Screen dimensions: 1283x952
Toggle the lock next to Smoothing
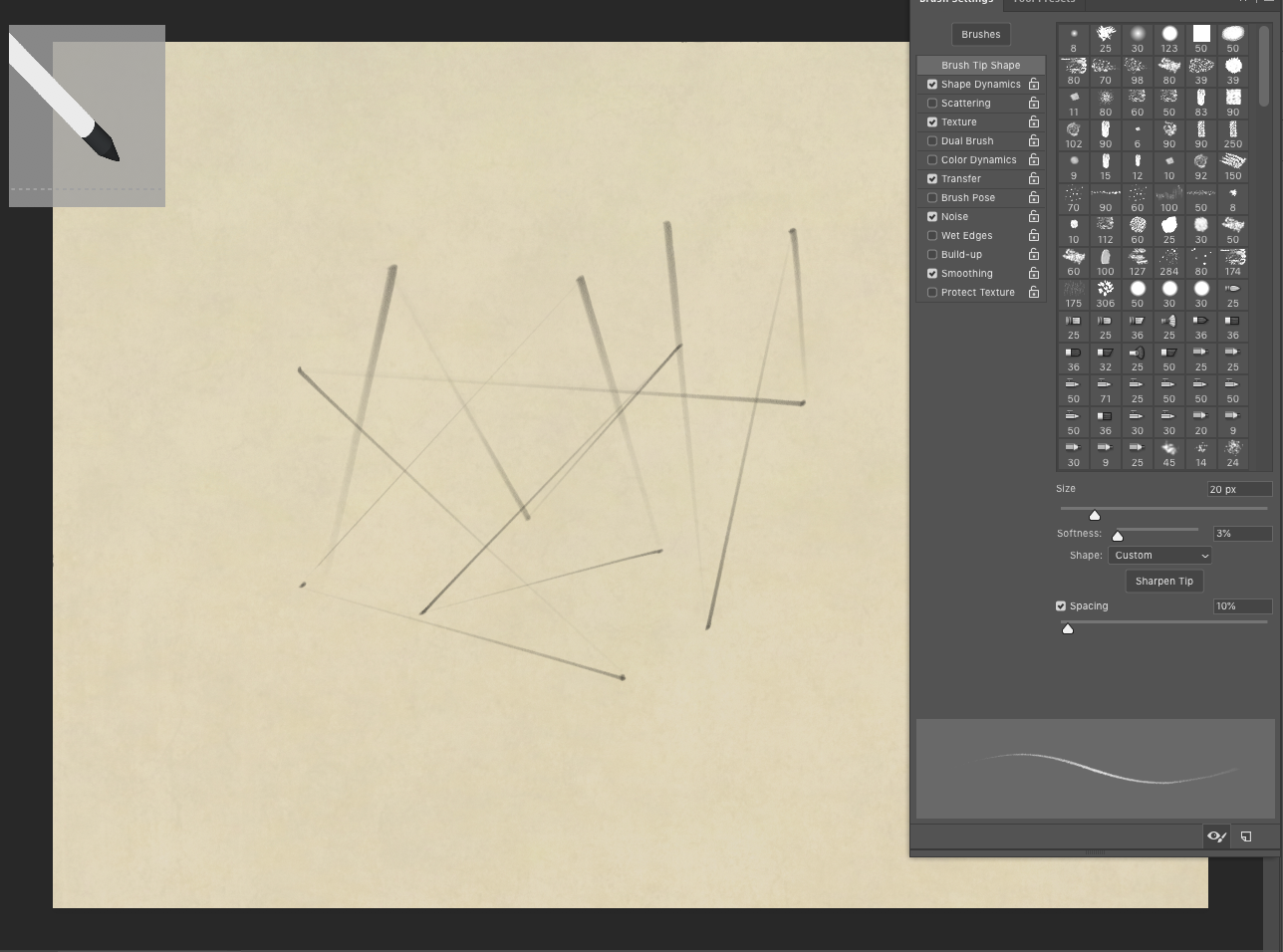[x=1034, y=274]
